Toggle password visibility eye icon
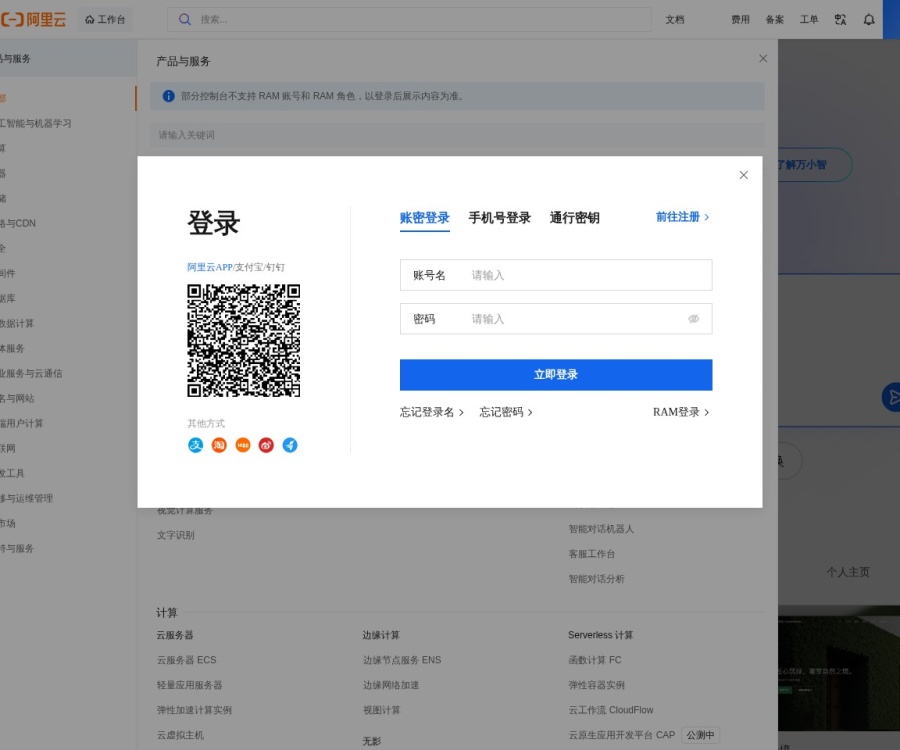The image size is (900, 750). pyautogui.click(x=693, y=318)
